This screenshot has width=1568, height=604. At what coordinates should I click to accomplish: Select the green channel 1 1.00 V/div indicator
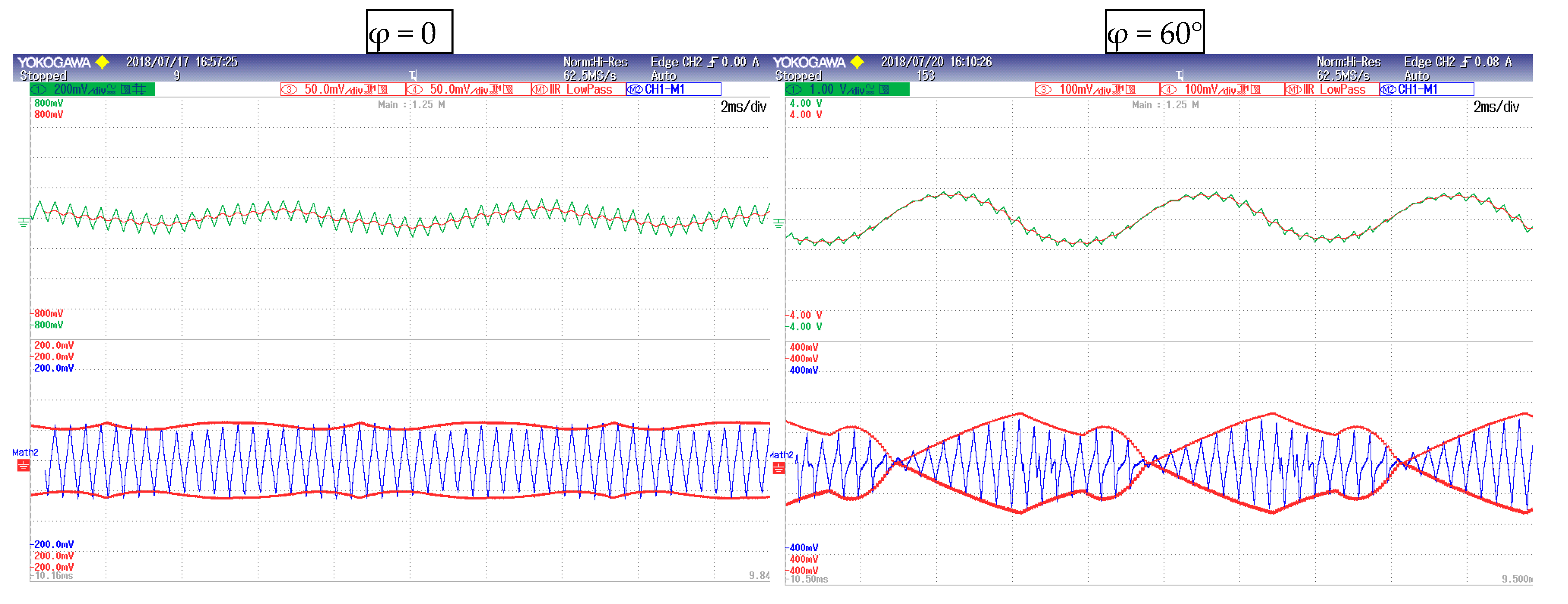(847, 89)
